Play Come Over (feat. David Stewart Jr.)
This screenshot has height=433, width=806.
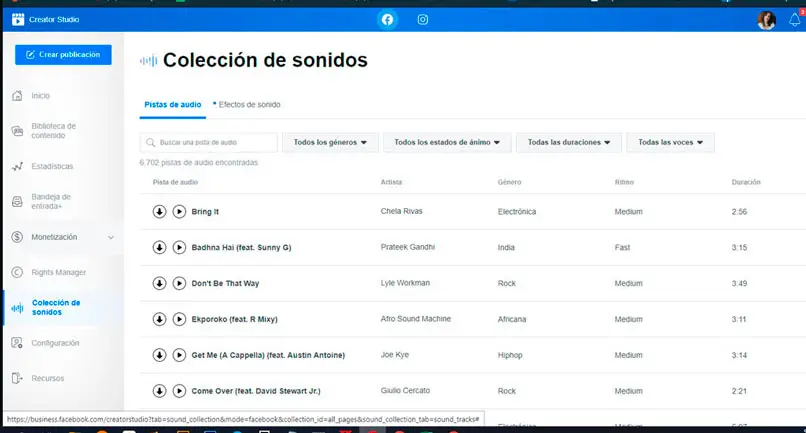click(179, 391)
